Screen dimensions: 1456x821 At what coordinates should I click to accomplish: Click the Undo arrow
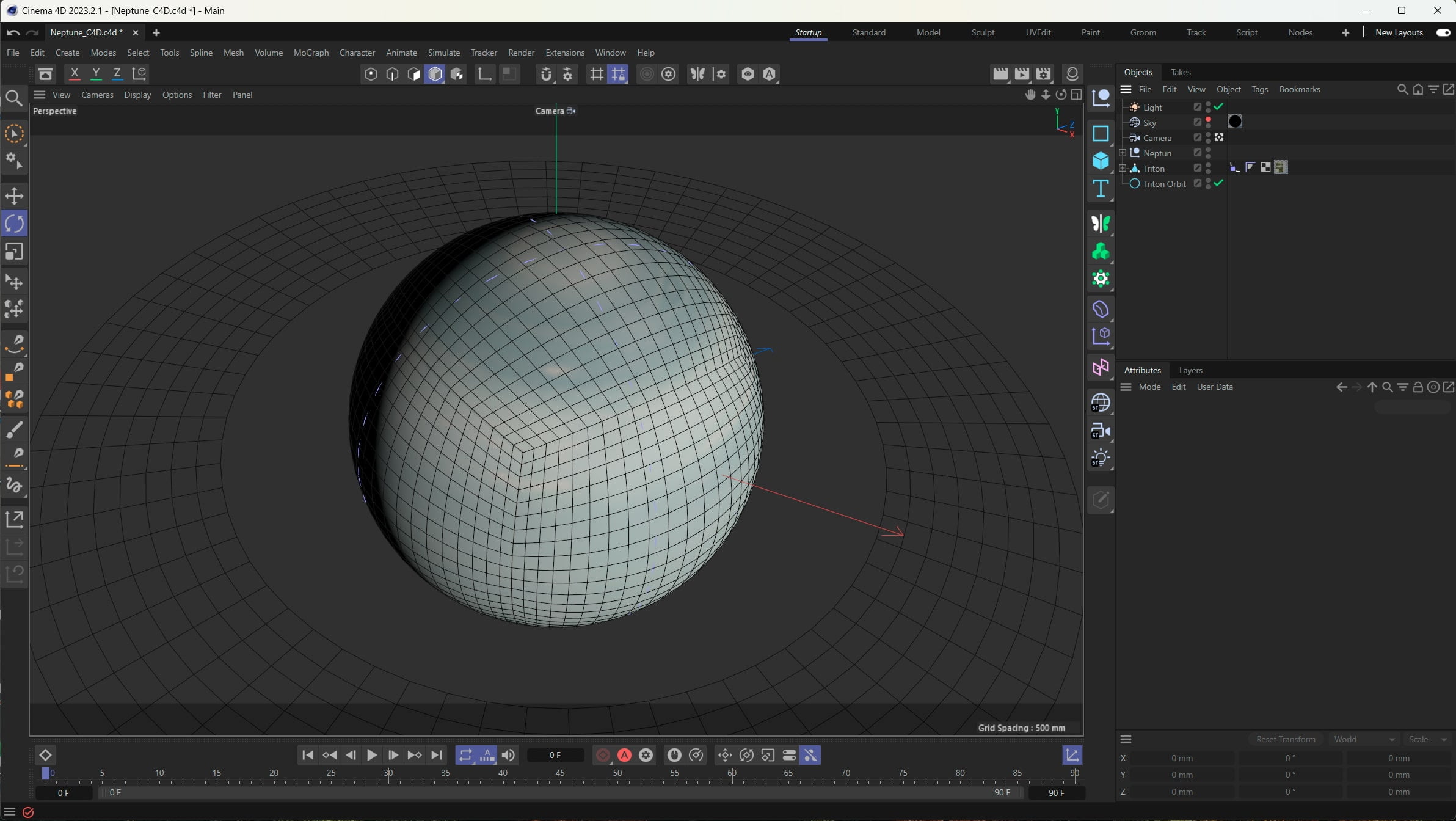point(13,32)
